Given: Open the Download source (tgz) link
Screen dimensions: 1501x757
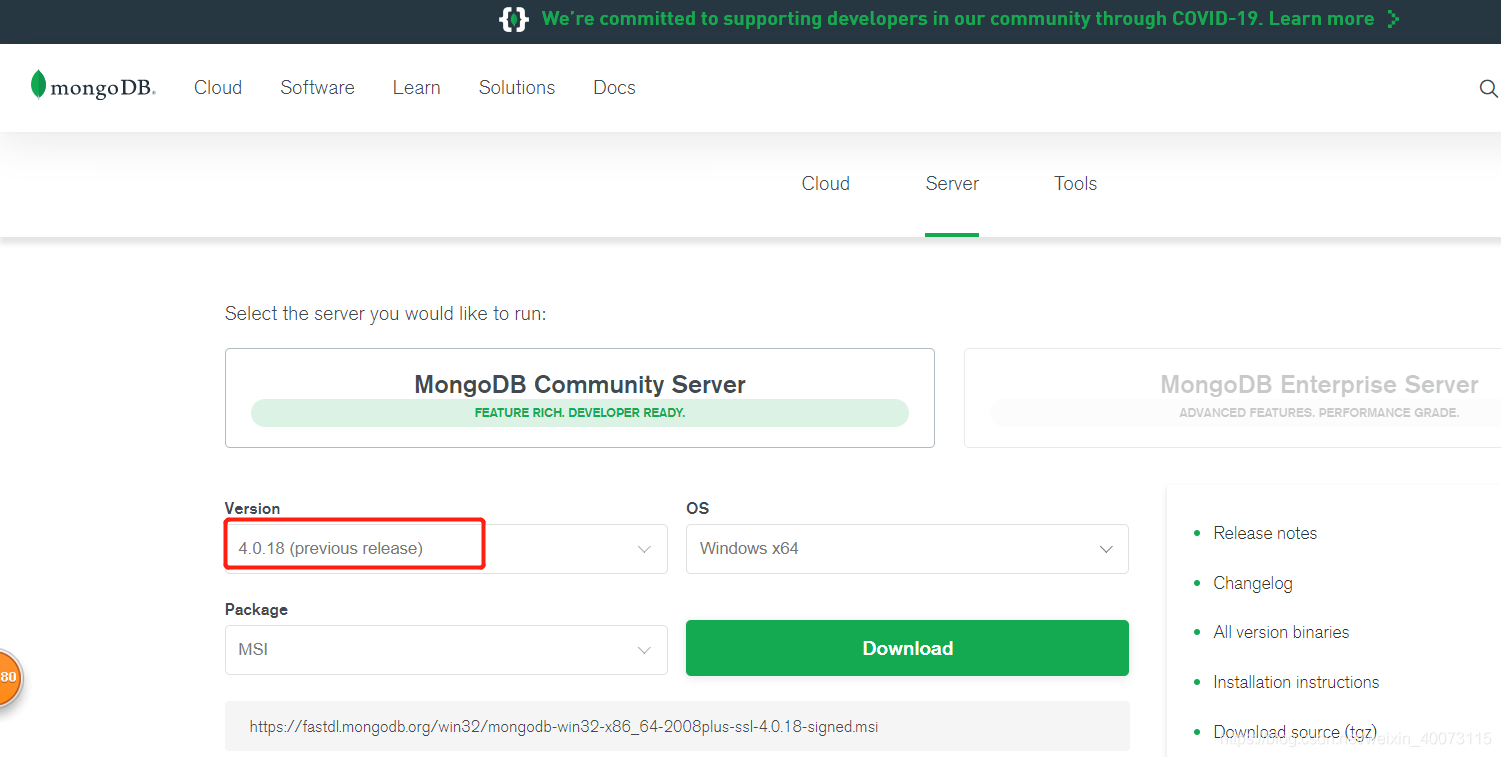Looking at the screenshot, I should click(x=1295, y=732).
